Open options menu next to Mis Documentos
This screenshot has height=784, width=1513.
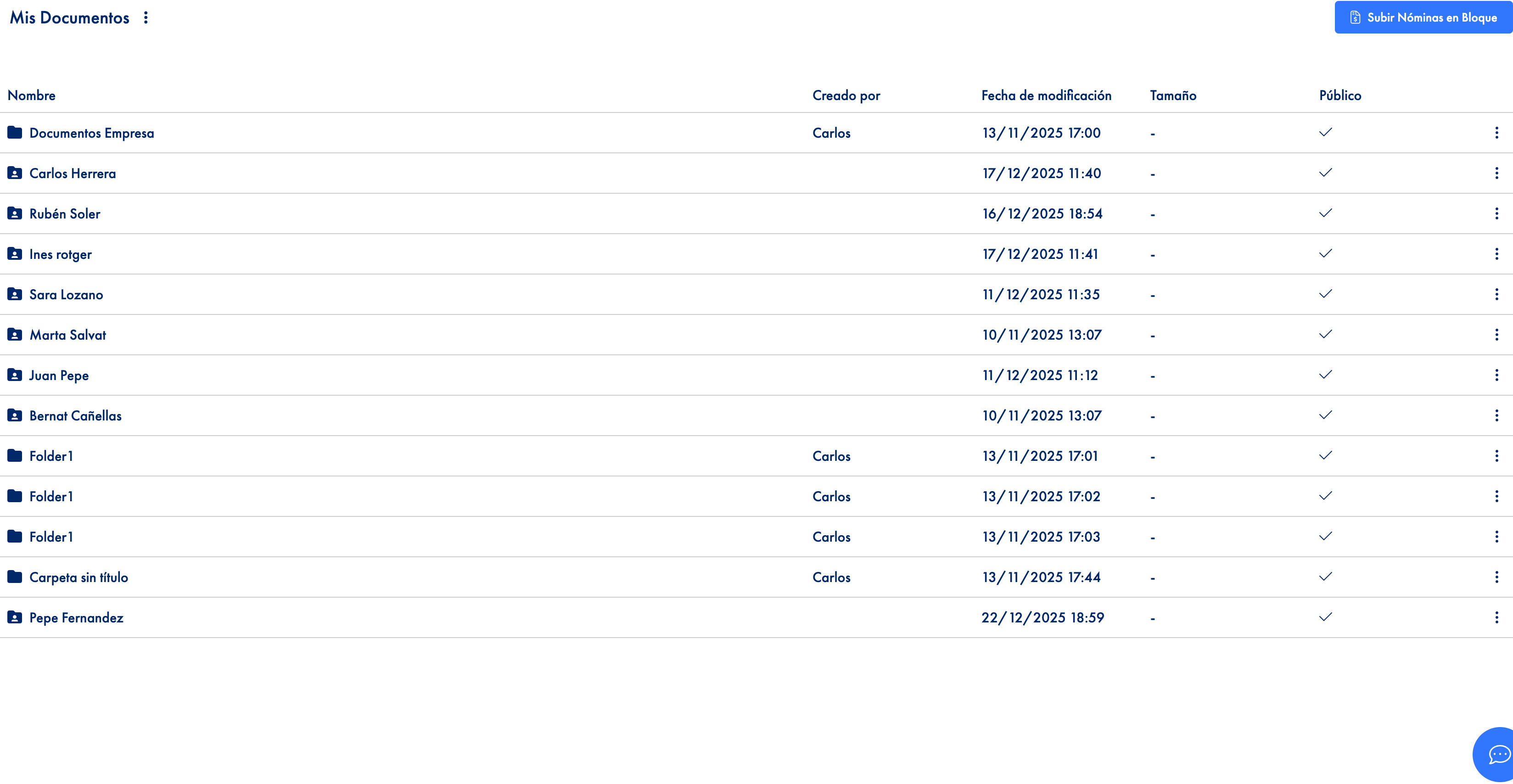coord(146,17)
